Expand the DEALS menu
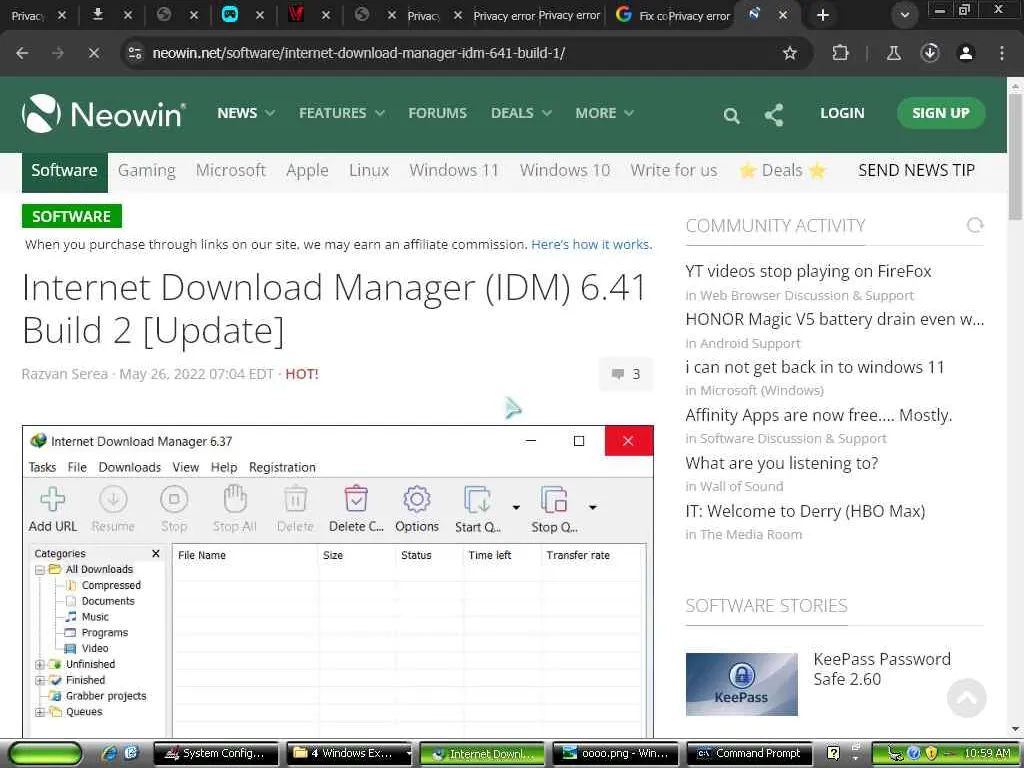This screenshot has width=1024, height=768. click(521, 113)
